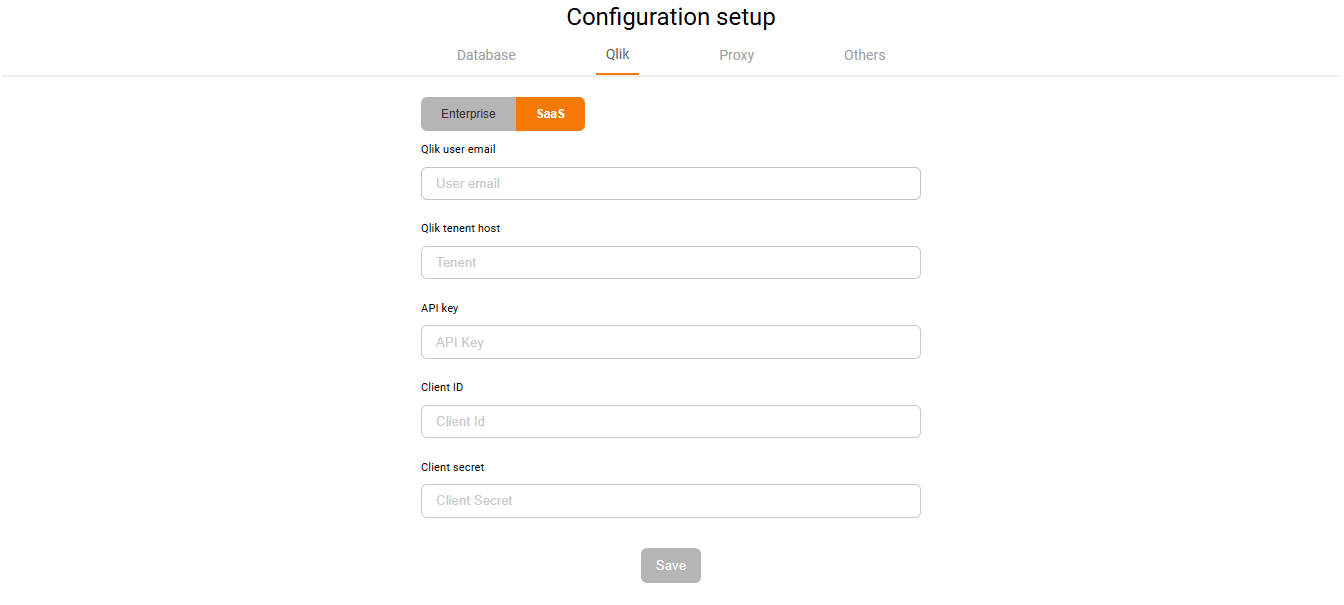The width and height of the screenshot is (1344, 605).
Task: Select the SaaS deployment option
Action: click(x=550, y=114)
